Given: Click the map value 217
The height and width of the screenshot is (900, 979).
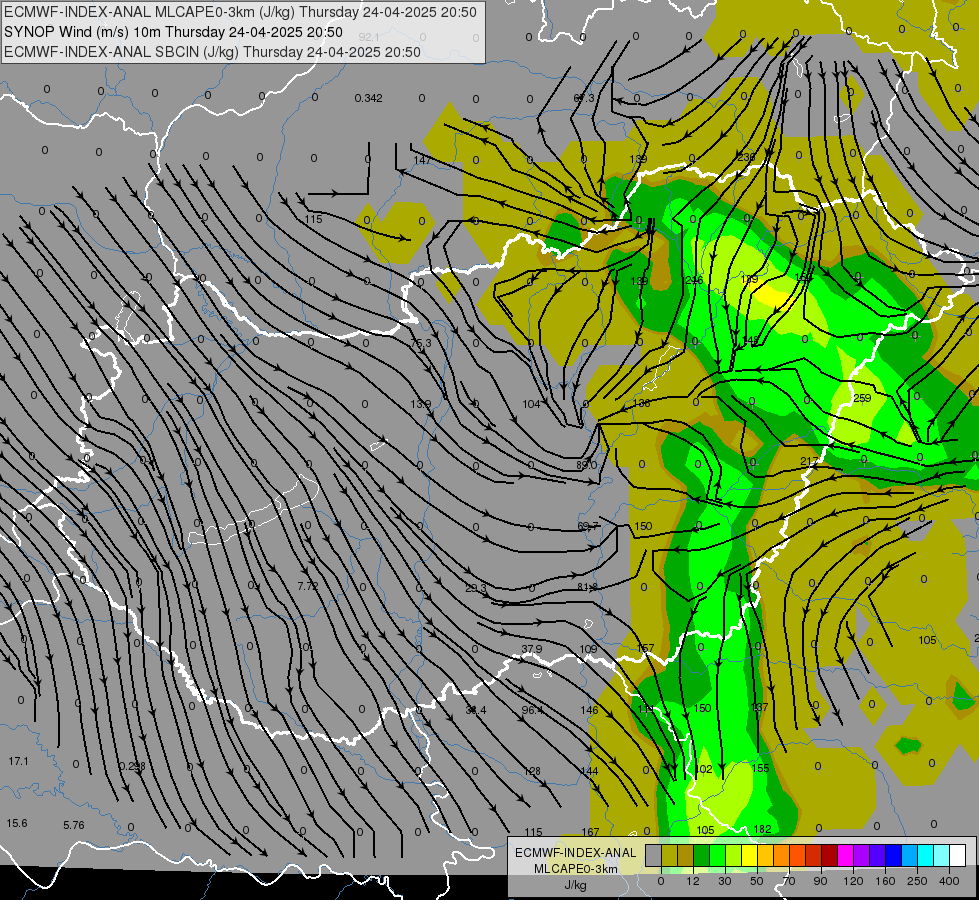Looking at the screenshot, I should coord(809,462).
